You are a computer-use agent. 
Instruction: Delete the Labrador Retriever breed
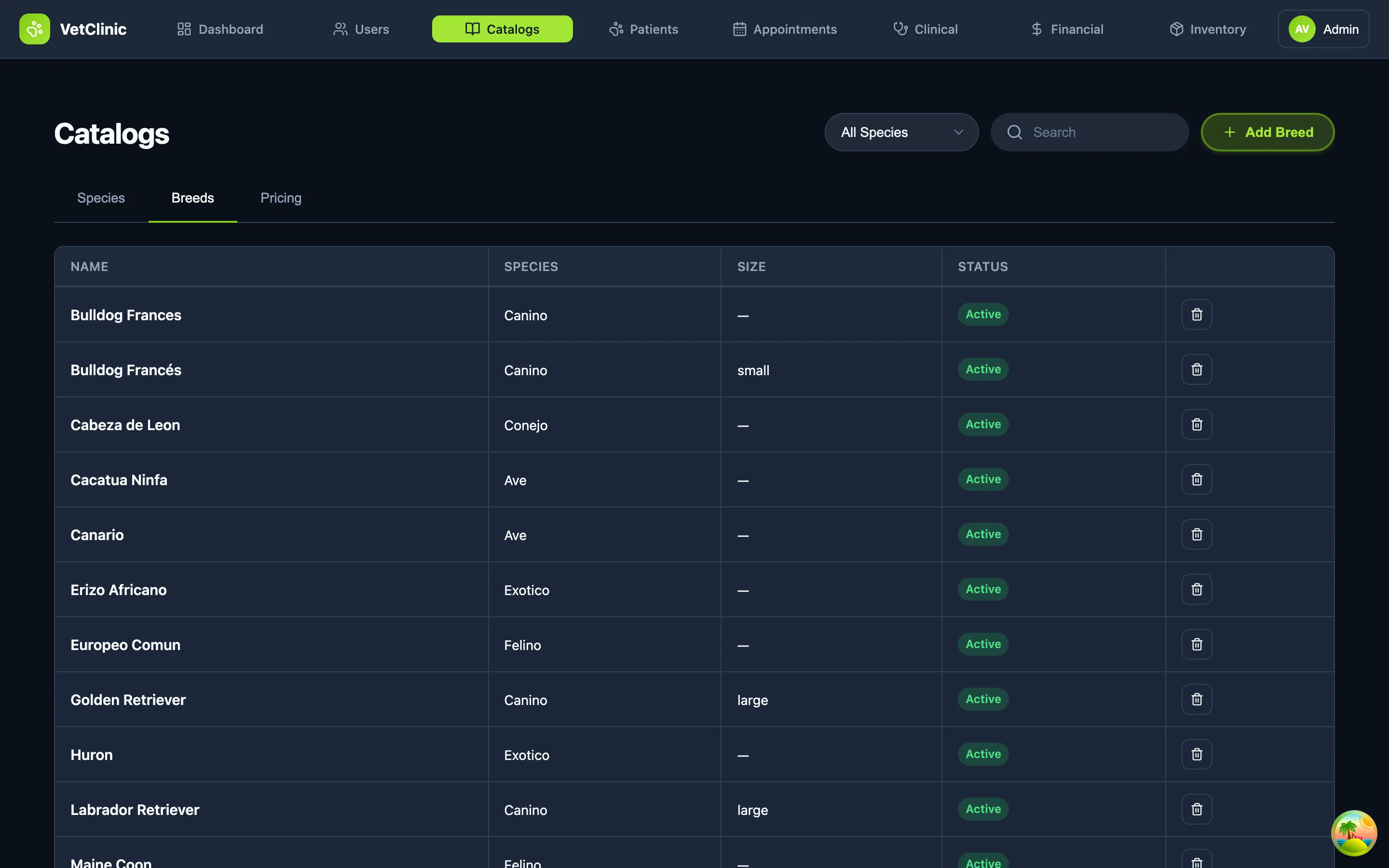pyautogui.click(x=1196, y=810)
